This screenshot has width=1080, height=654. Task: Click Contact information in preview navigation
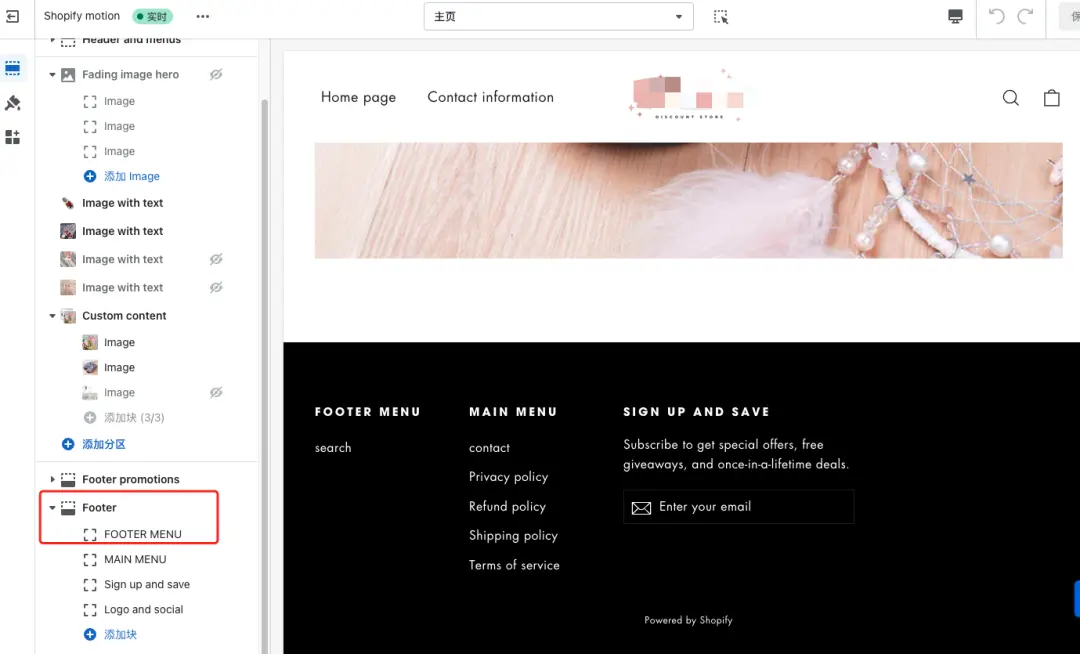[490, 97]
